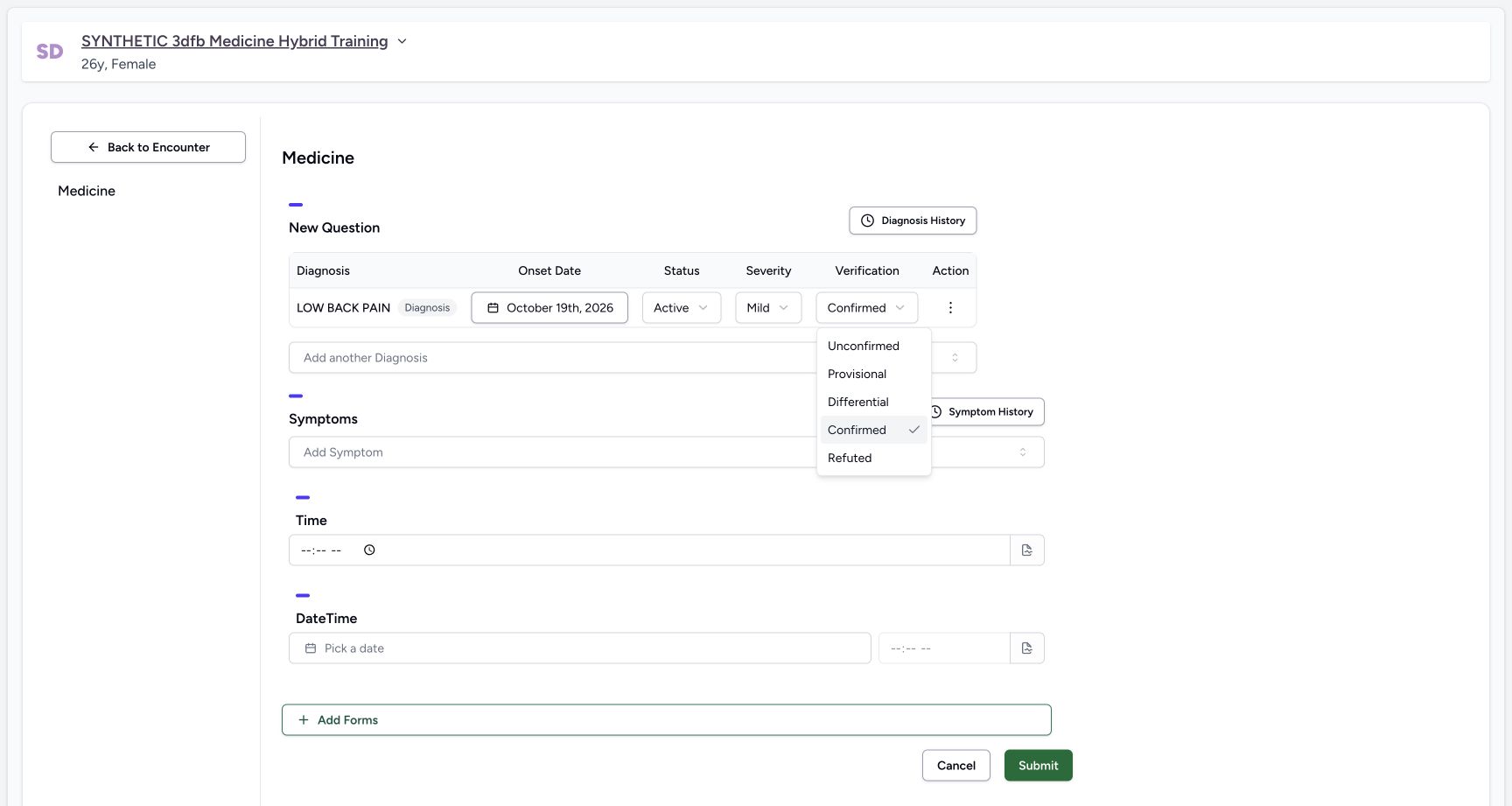Select Medicine in the sidebar
Image resolution: width=1512 pixels, height=806 pixels.
tap(87, 191)
